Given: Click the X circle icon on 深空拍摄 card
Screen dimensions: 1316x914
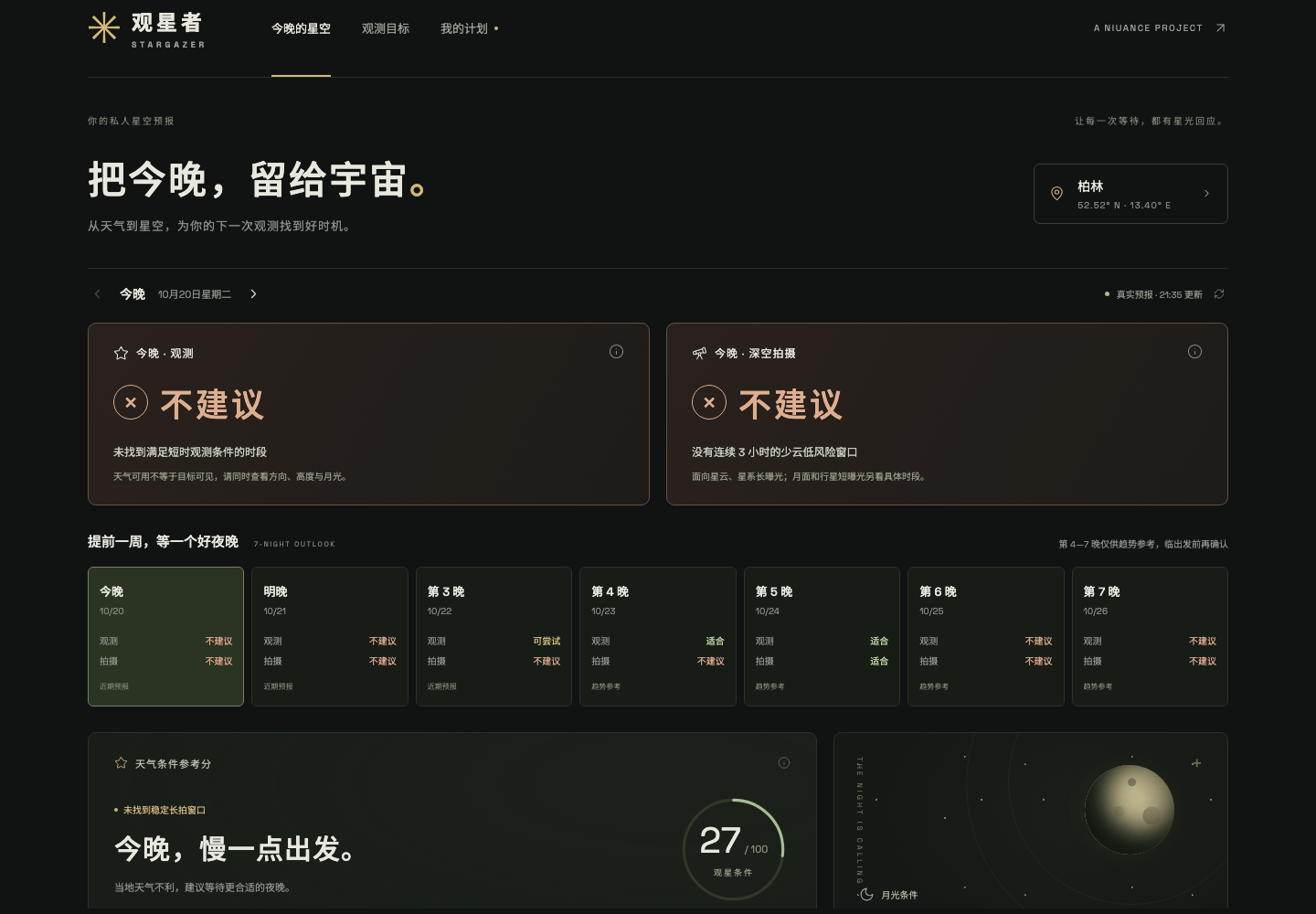Looking at the screenshot, I should click(x=709, y=402).
